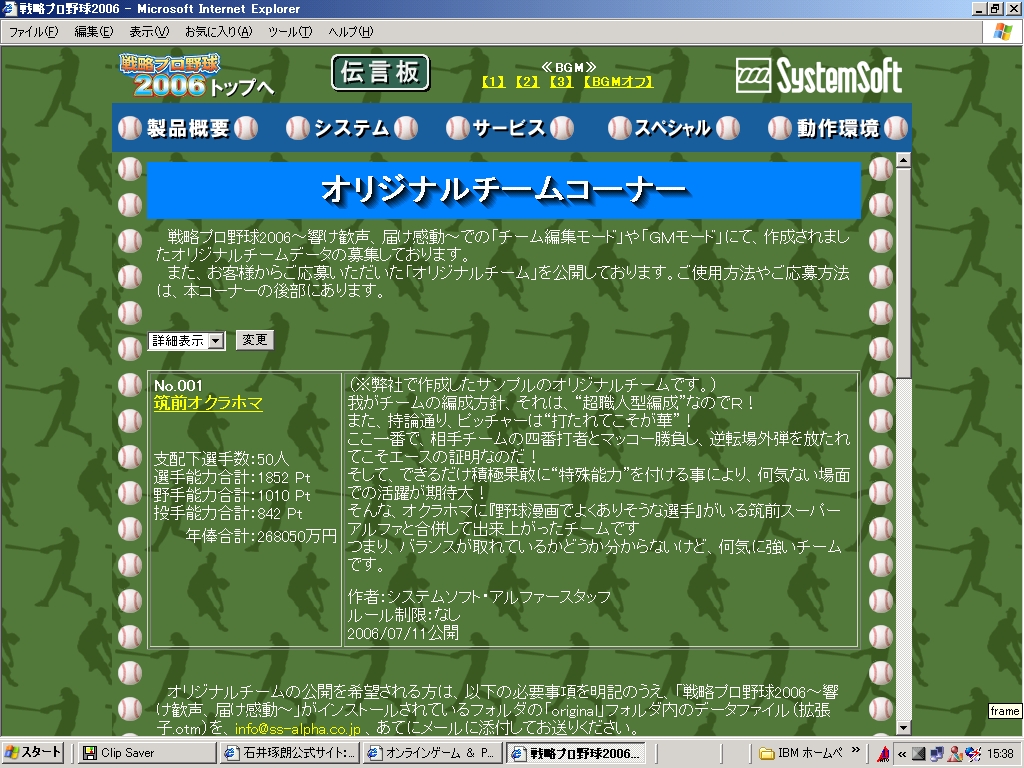This screenshot has height=768, width=1024.
Task: Click ルール制限:なし text
Action: [404, 615]
